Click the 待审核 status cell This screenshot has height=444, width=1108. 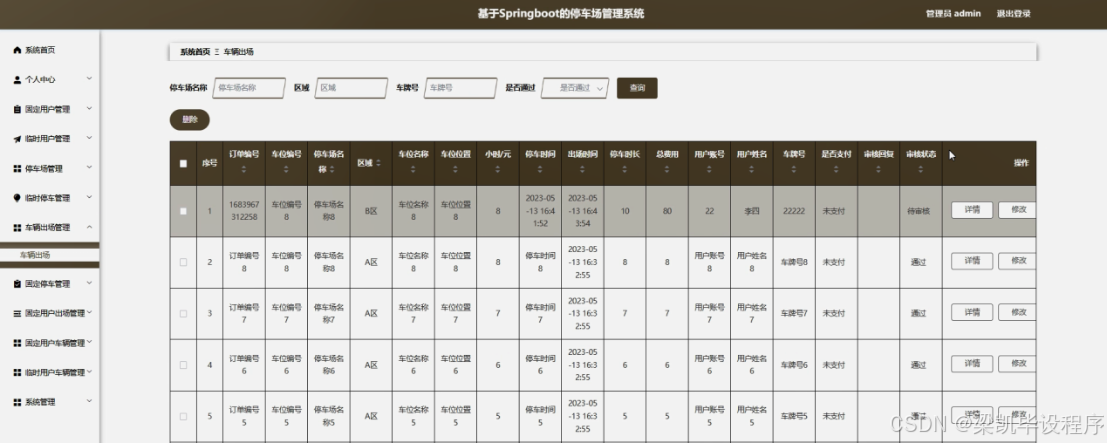(921, 211)
